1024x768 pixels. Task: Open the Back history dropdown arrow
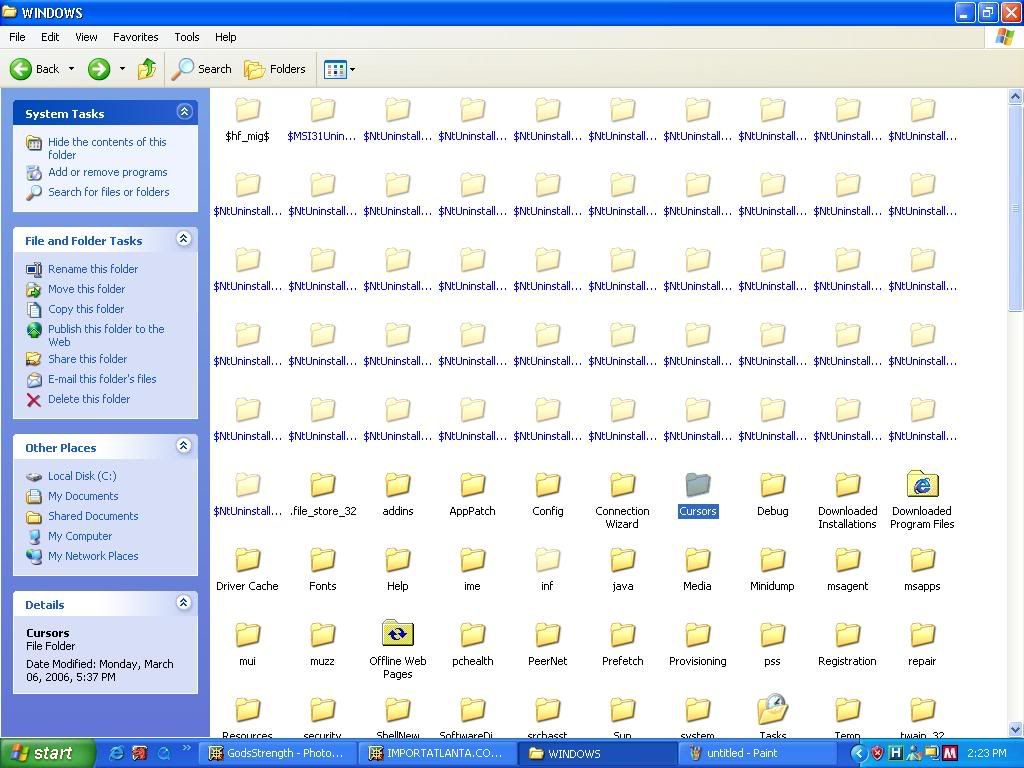click(70, 69)
